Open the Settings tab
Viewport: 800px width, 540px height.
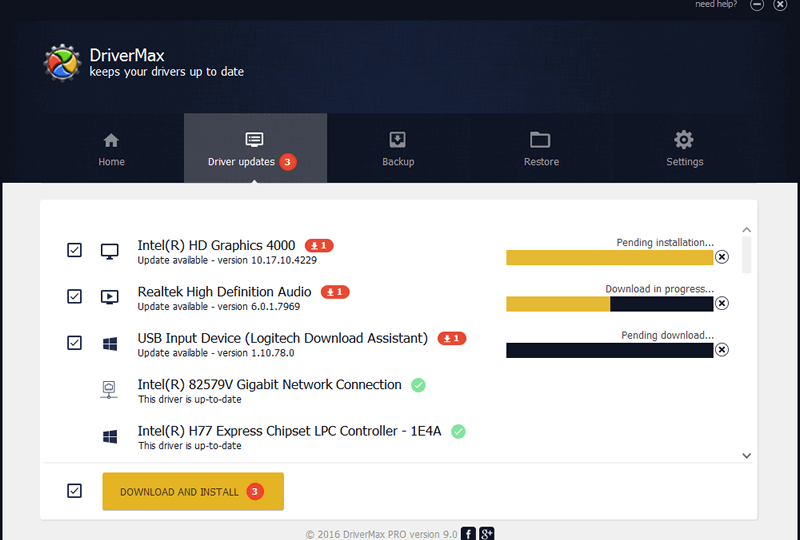click(684, 149)
